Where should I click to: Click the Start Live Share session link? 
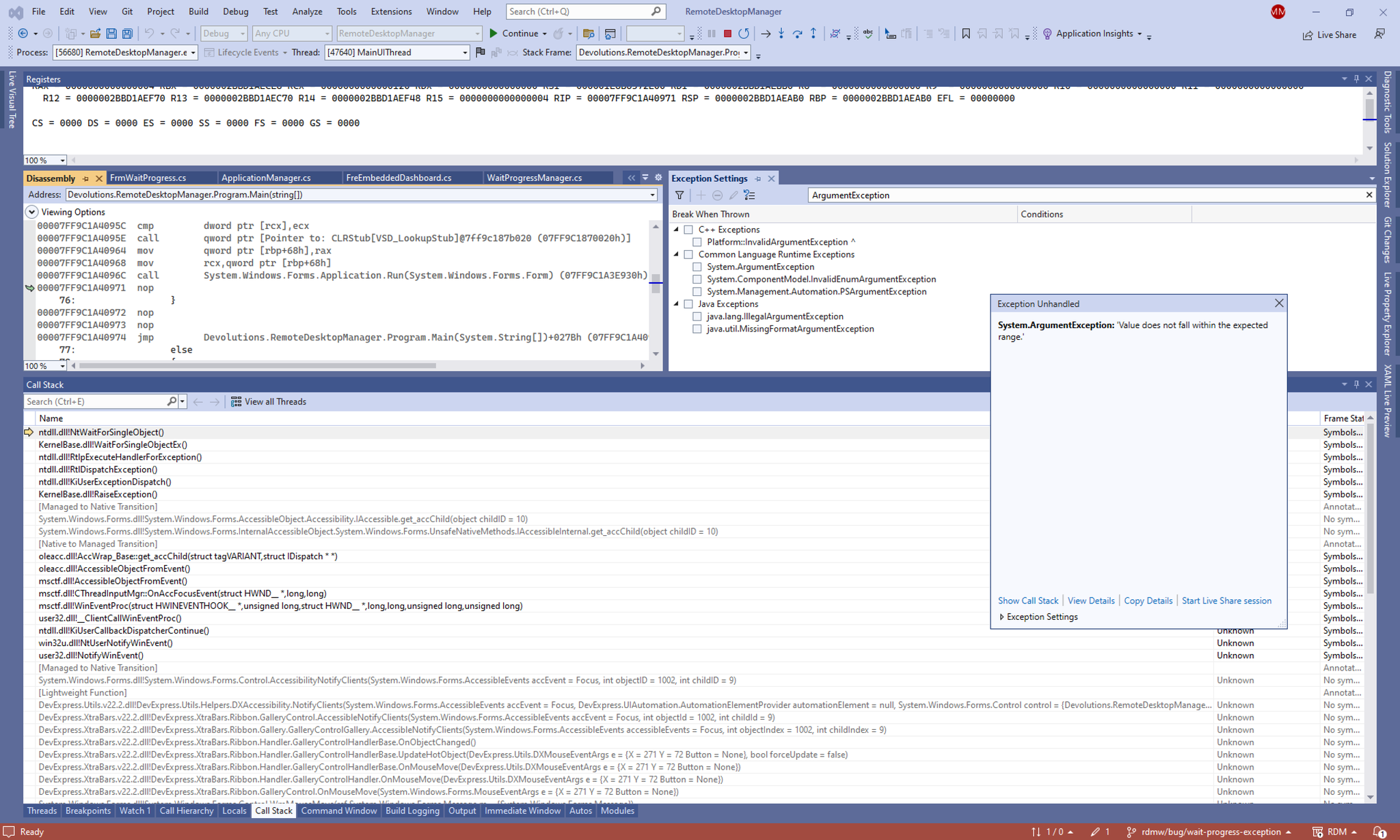point(1226,601)
